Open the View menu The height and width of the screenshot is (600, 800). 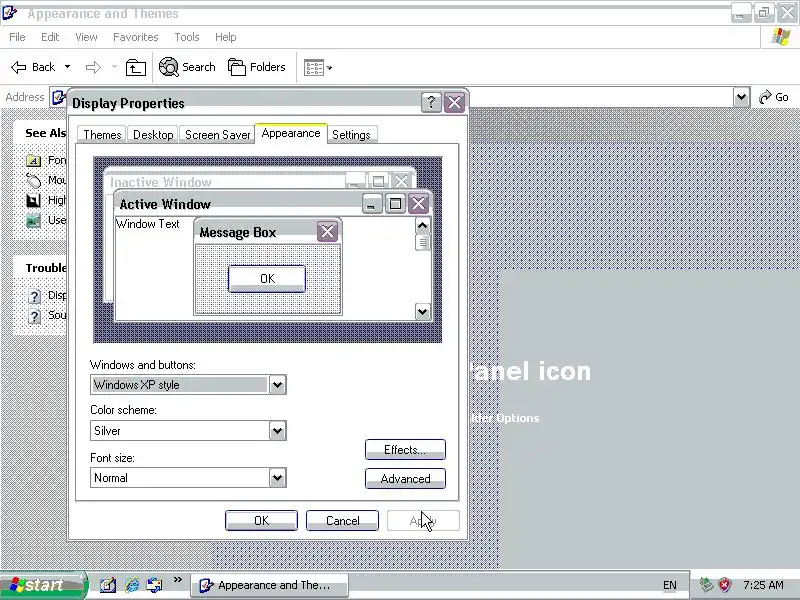86,37
